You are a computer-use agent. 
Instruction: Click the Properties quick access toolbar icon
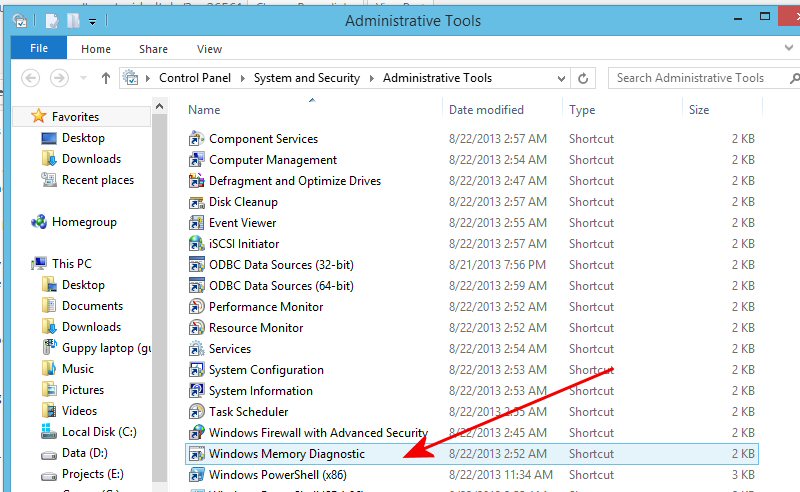[x=53, y=21]
